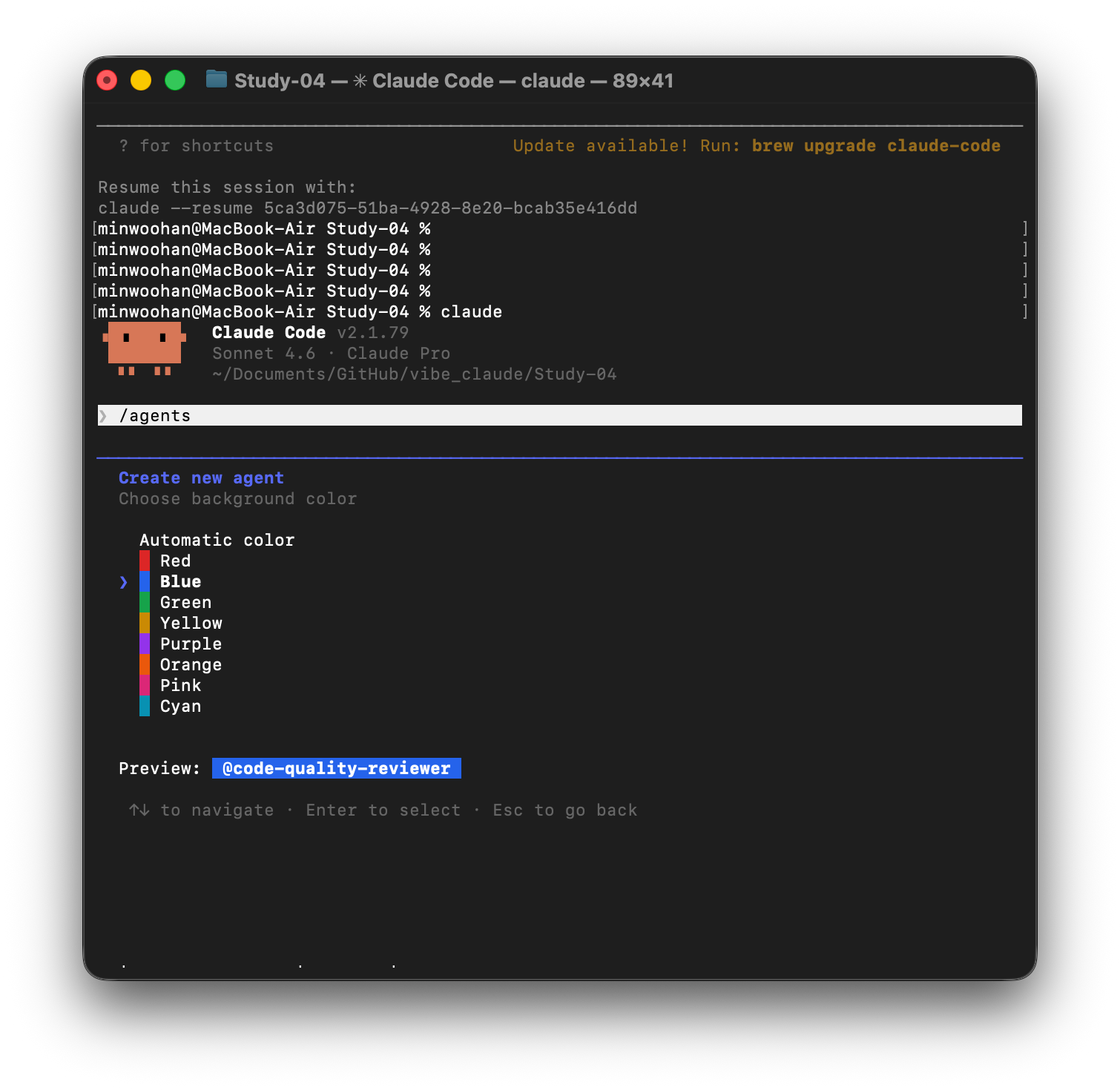The image size is (1120, 1090).
Task: Click the red color swatch
Action: [145, 561]
